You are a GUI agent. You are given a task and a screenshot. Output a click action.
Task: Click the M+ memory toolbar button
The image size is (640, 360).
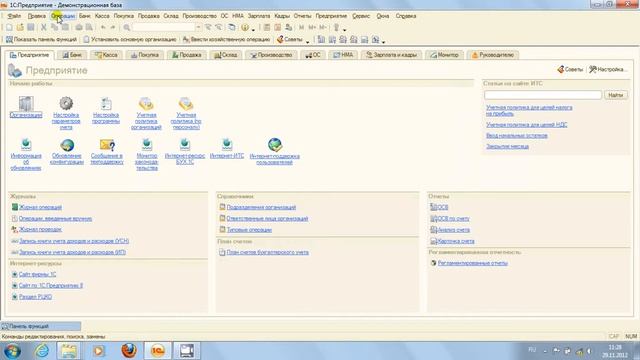point(312,27)
